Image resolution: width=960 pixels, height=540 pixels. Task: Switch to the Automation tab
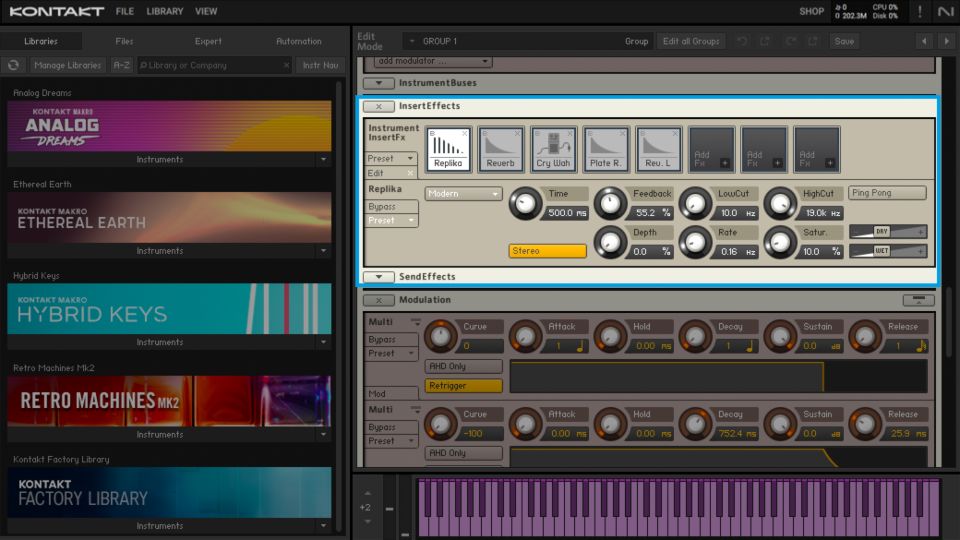(x=298, y=41)
